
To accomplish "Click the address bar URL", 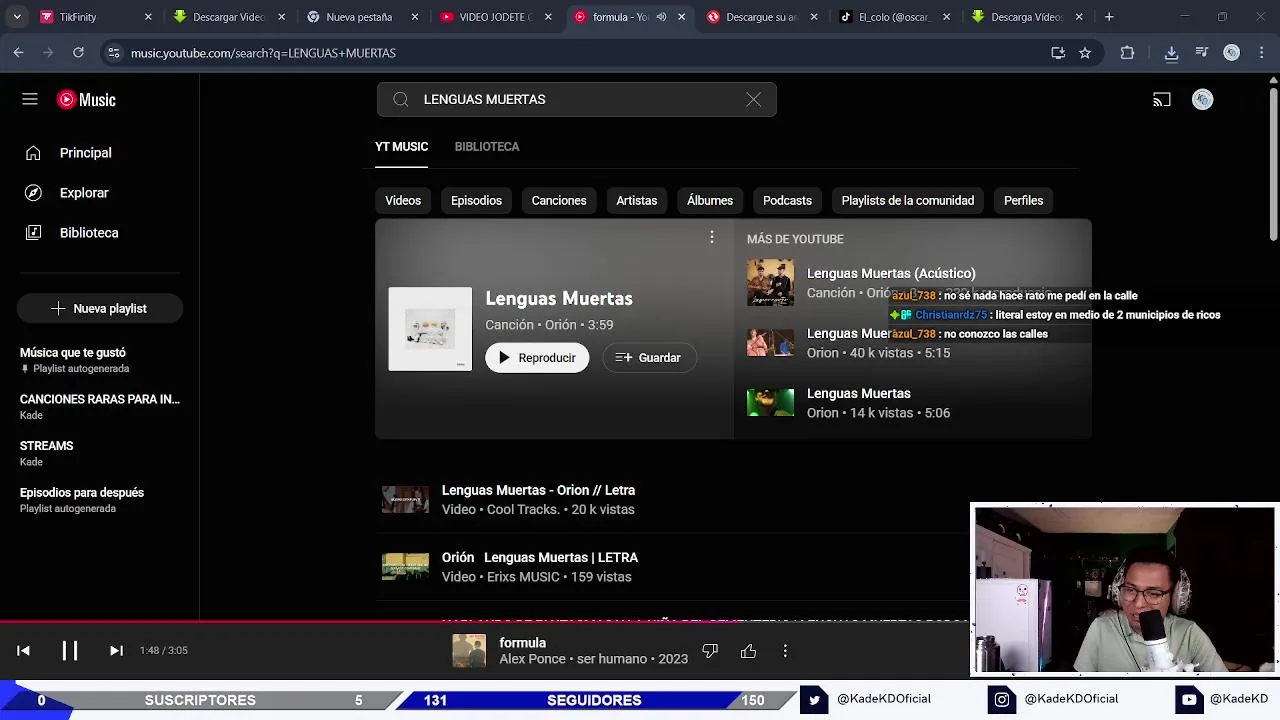I will (263, 53).
